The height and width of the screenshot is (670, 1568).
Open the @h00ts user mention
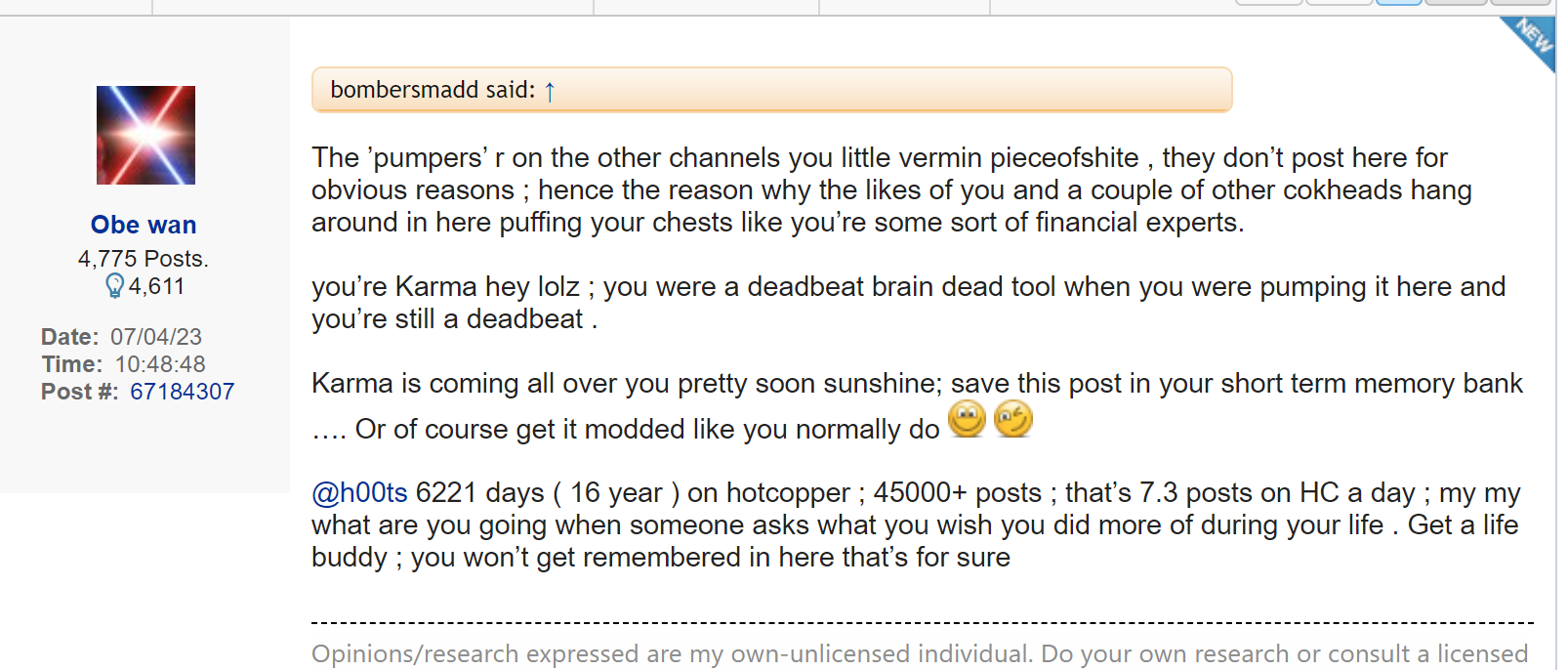(359, 492)
